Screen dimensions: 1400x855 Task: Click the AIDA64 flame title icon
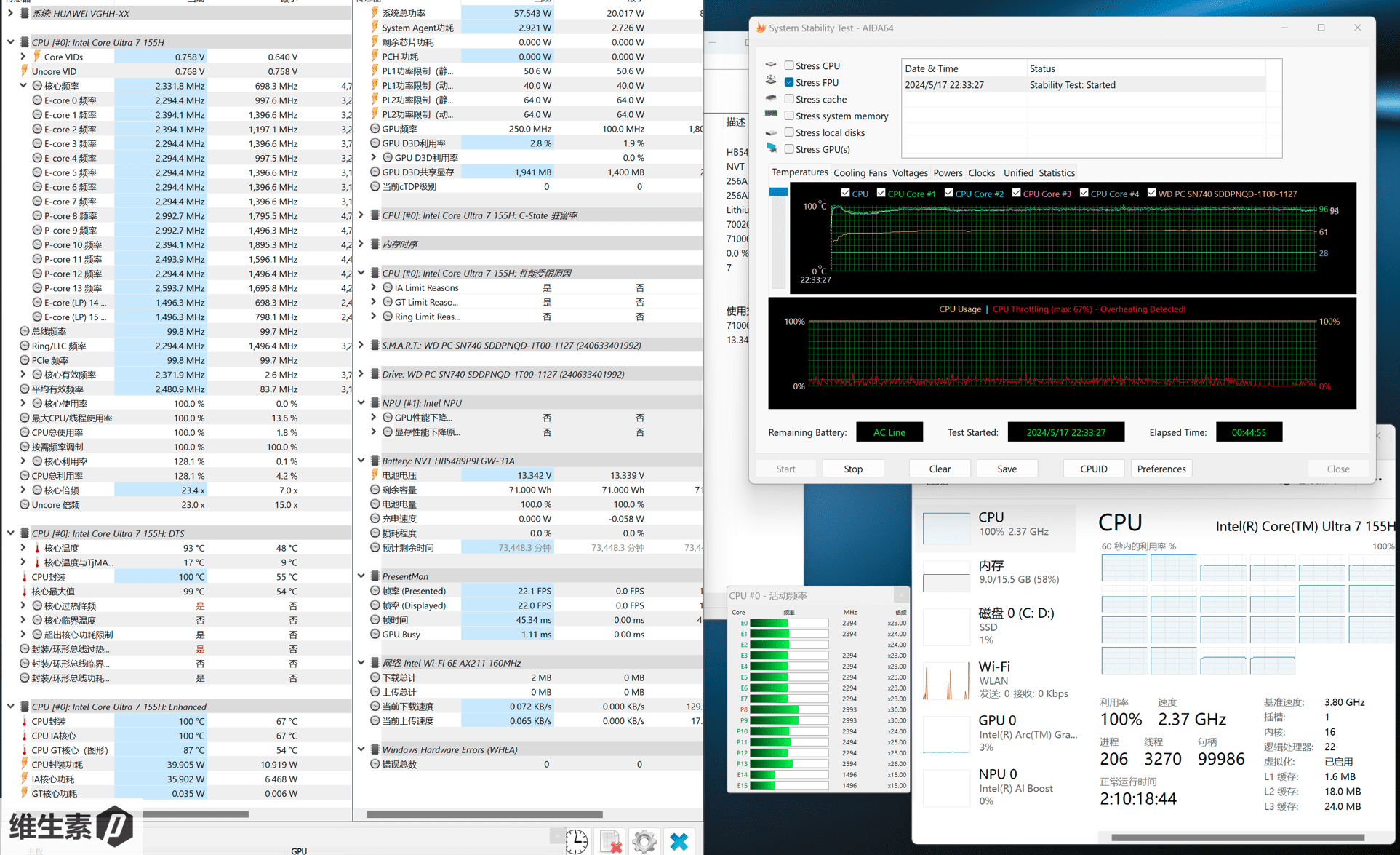click(x=761, y=28)
